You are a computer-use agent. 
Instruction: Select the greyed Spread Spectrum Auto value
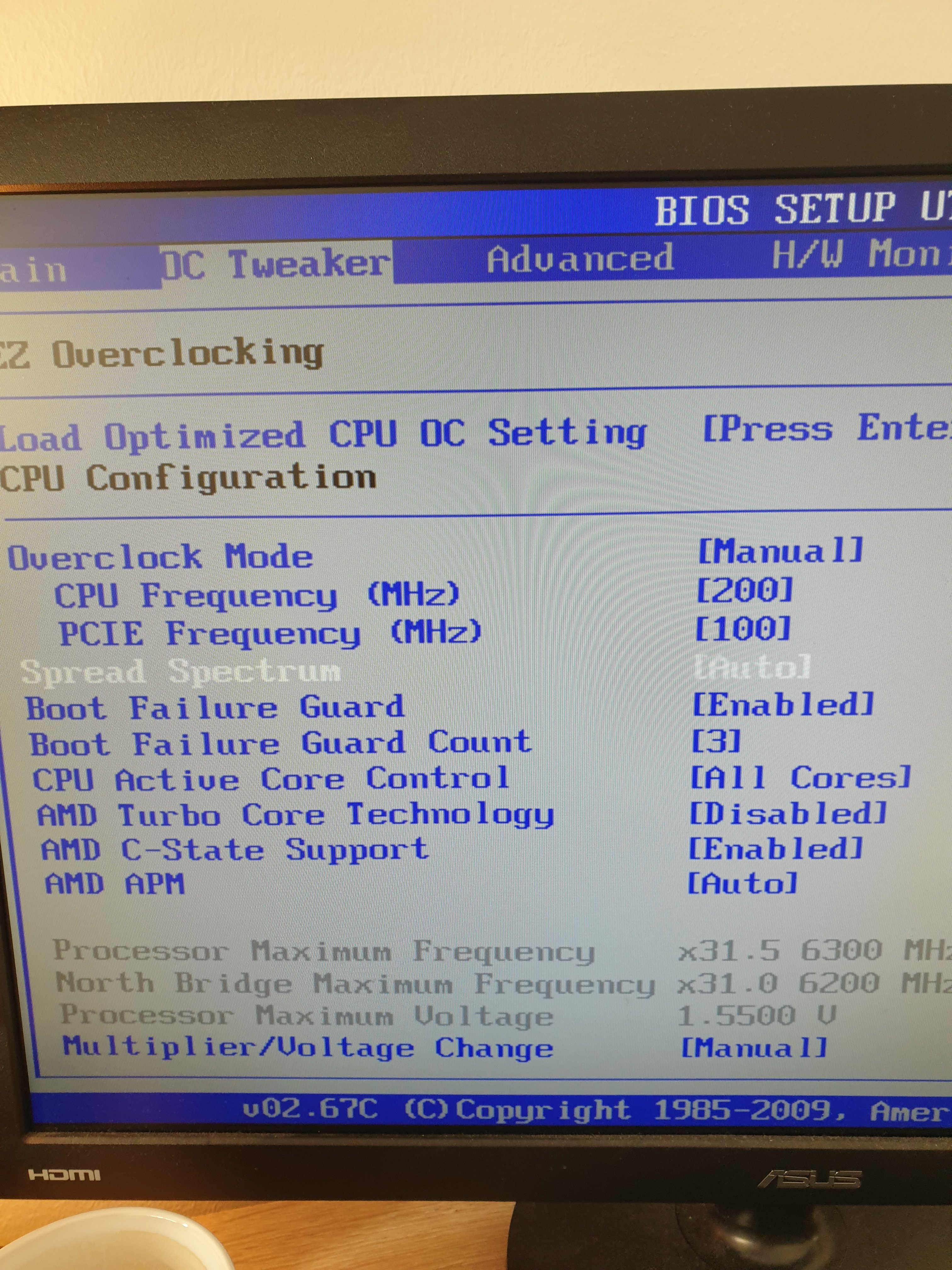pyautogui.click(x=752, y=667)
